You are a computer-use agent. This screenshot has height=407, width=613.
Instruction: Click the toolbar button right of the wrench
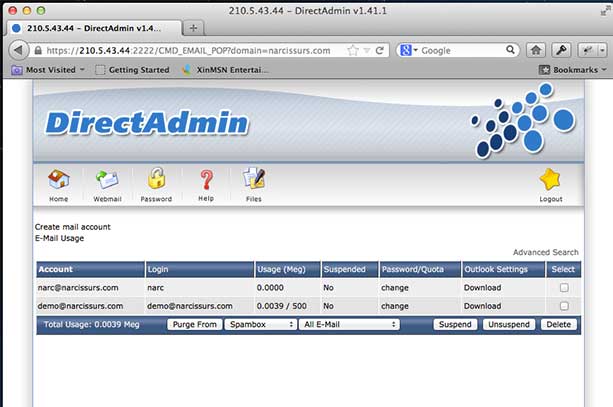click(x=587, y=50)
